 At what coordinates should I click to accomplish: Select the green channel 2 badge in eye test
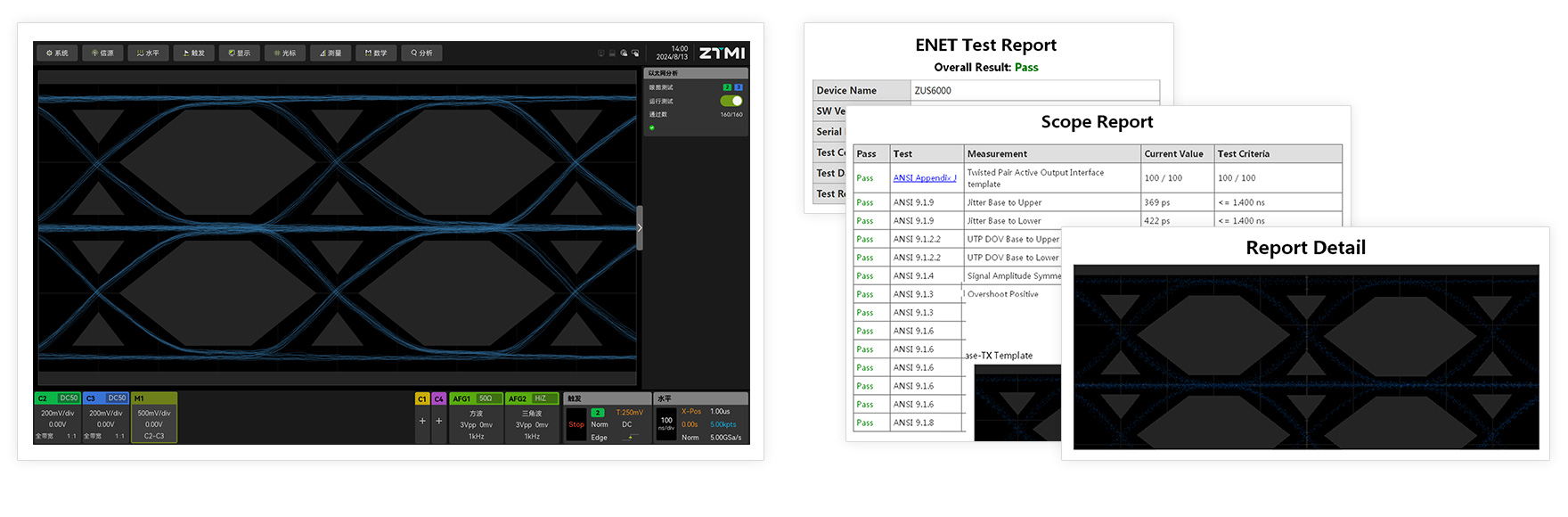pos(727,87)
